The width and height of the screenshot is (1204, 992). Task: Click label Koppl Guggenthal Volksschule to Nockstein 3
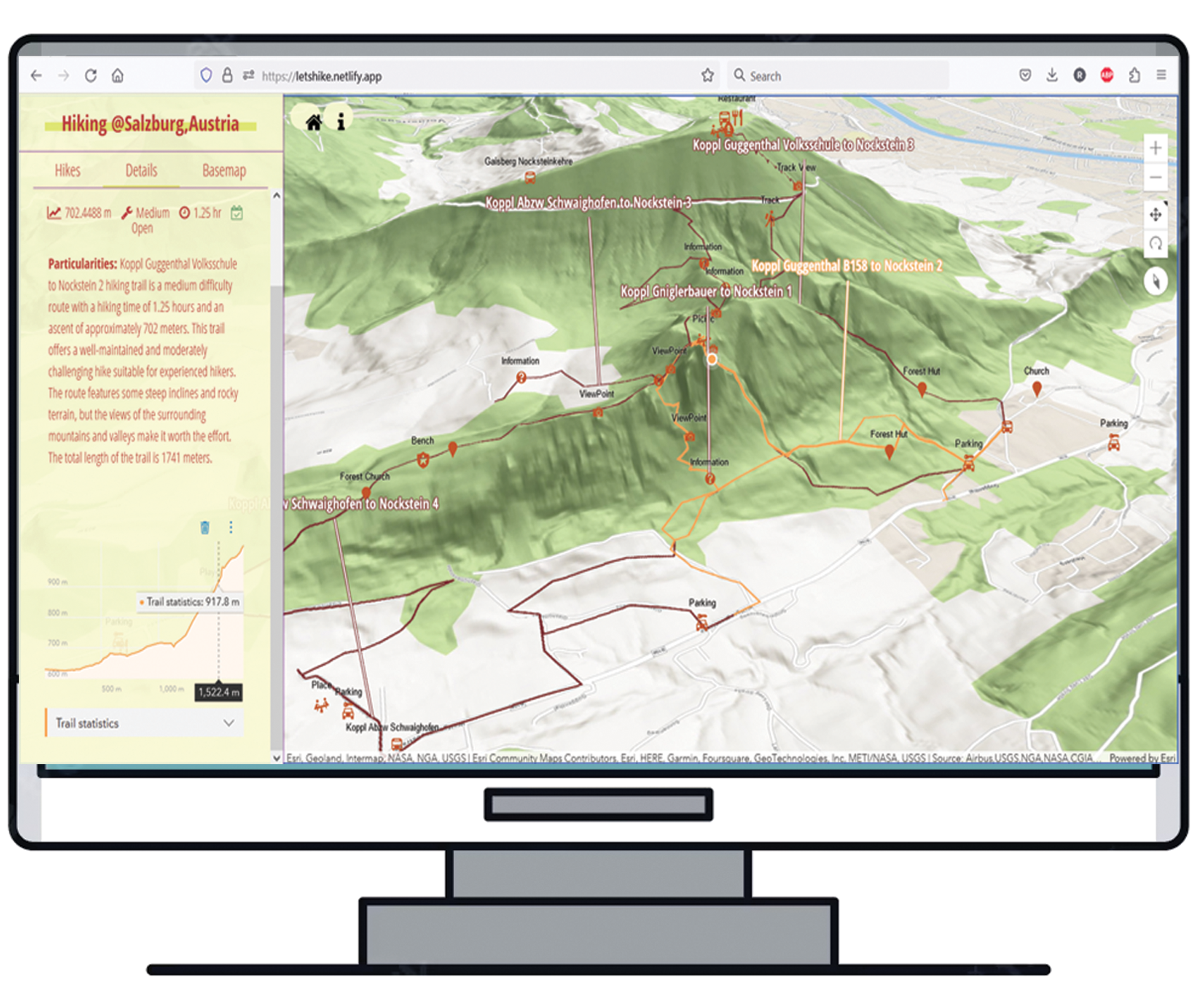803,145
